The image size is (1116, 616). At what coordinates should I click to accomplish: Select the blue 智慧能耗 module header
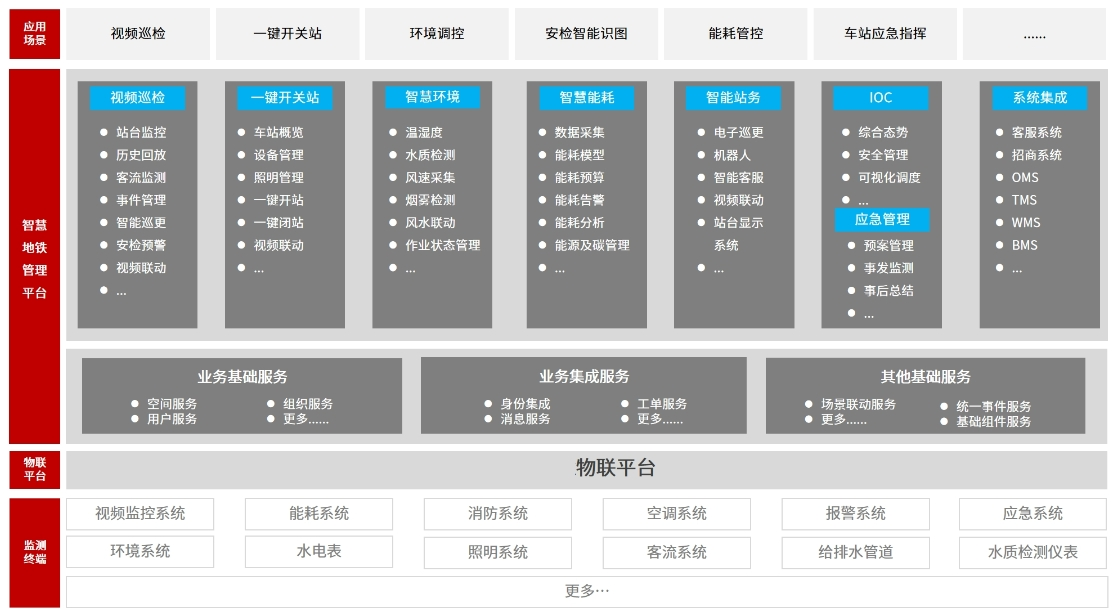pos(586,98)
